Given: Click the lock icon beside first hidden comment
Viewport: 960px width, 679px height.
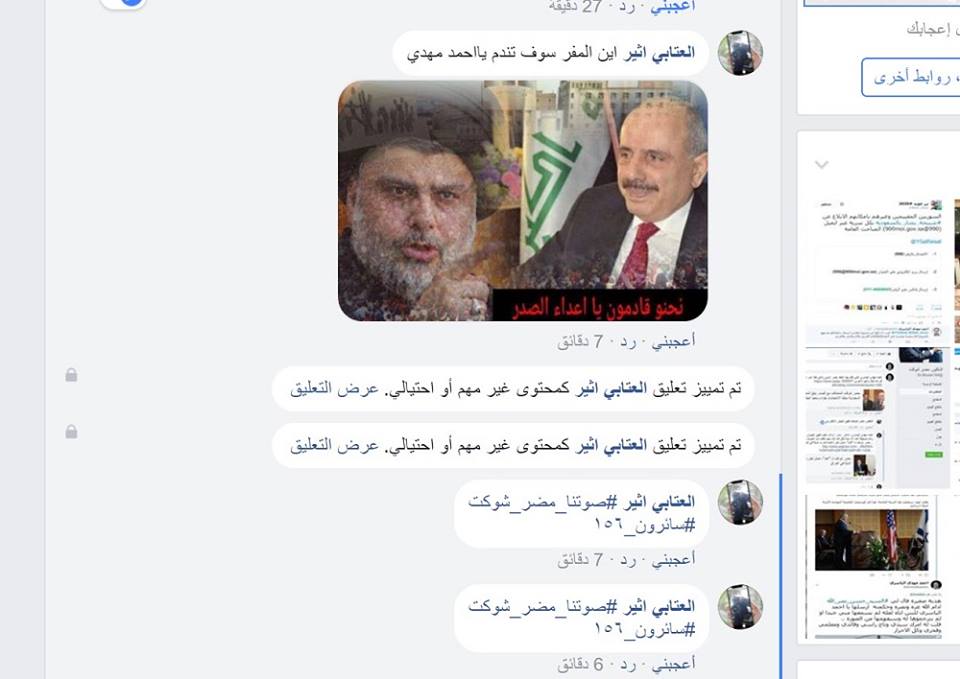Looking at the screenshot, I should click(x=72, y=375).
